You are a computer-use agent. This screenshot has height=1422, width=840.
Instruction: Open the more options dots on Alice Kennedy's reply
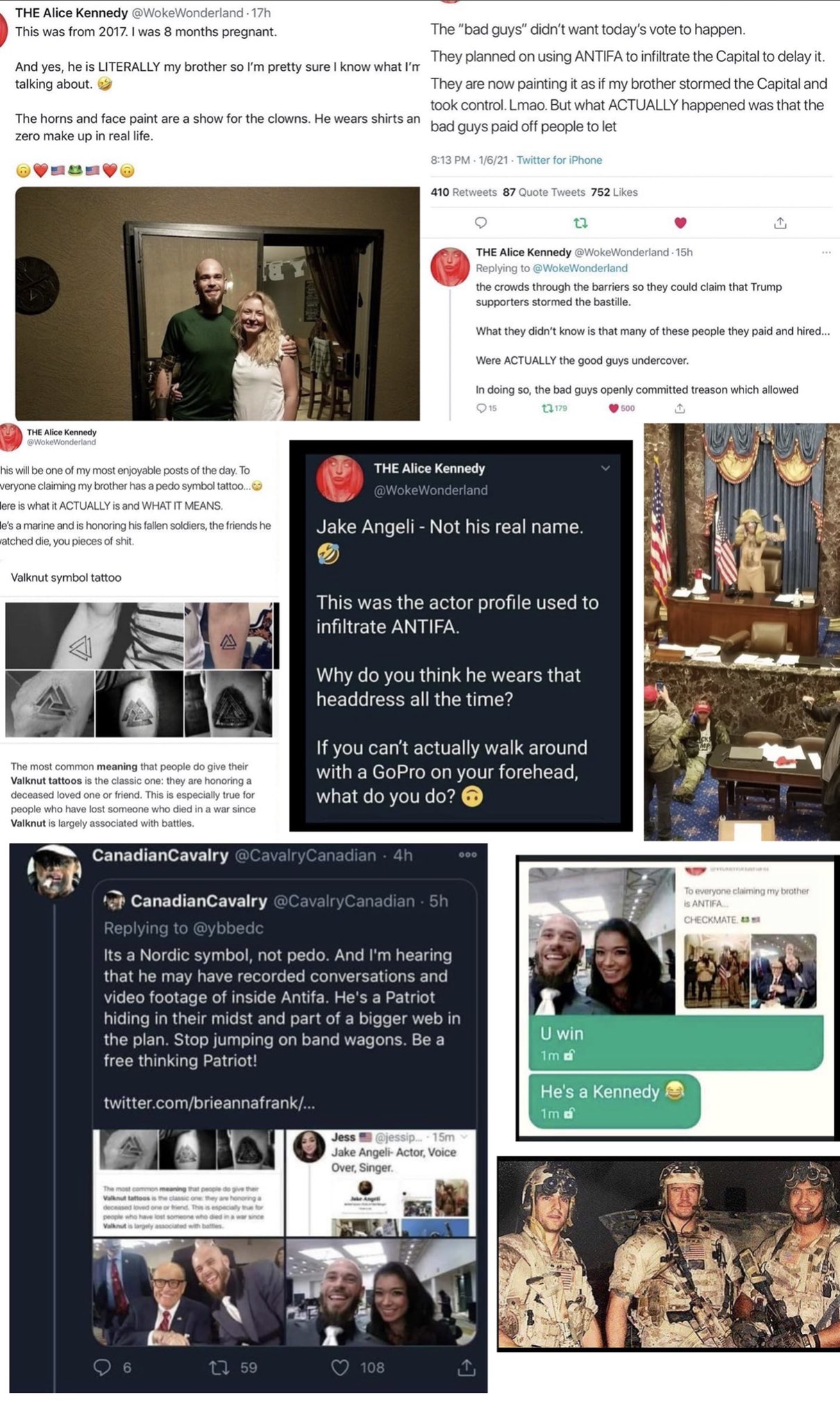click(x=826, y=252)
